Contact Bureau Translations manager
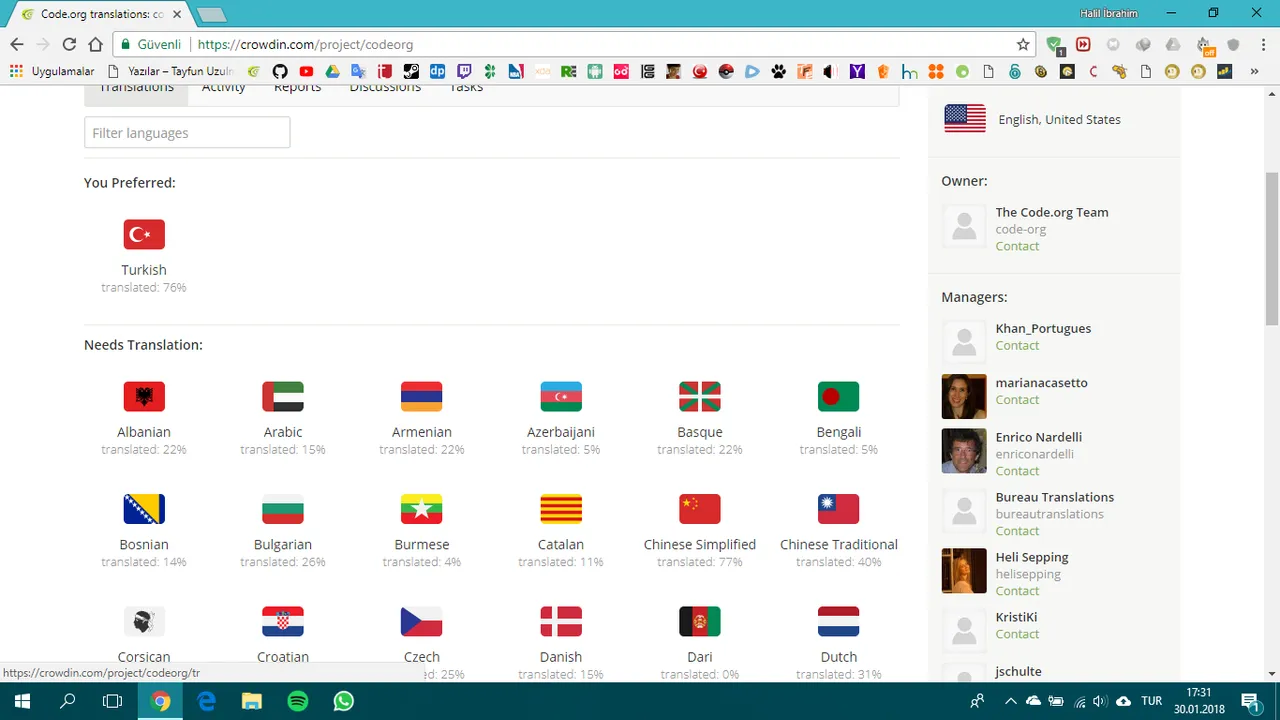The image size is (1280, 720). tap(1017, 531)
